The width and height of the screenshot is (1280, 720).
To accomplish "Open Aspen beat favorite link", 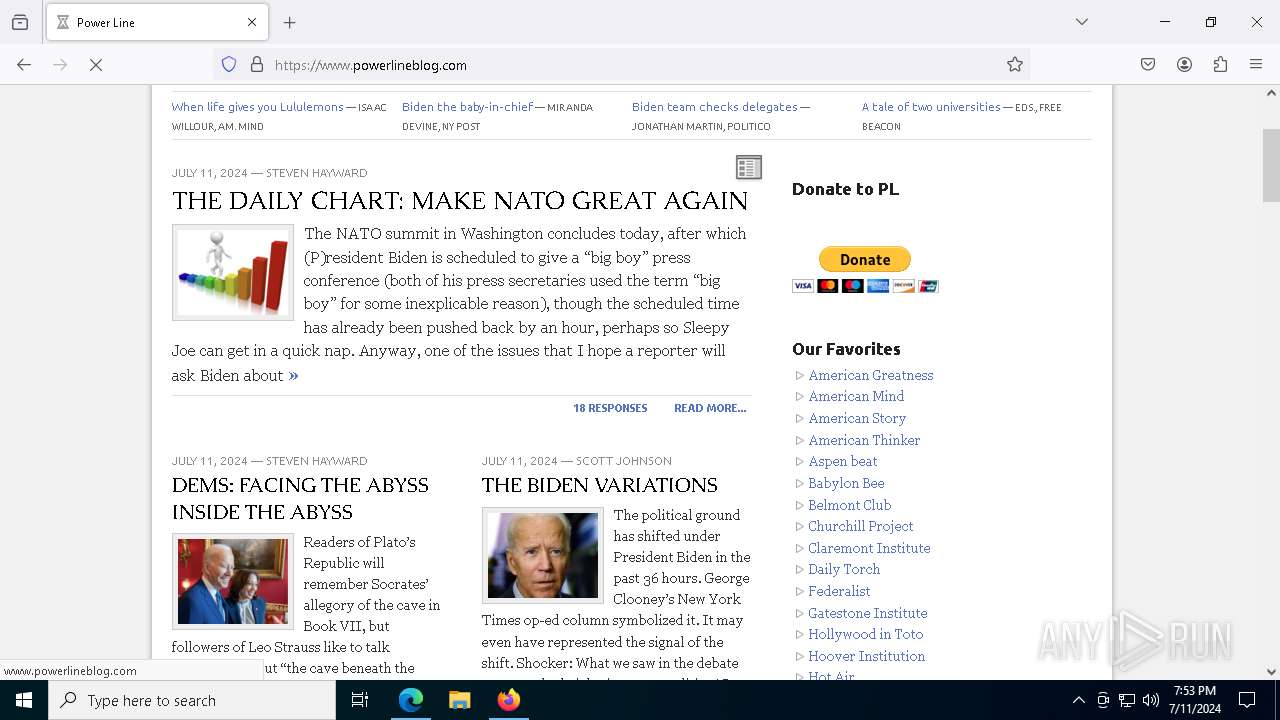I will tap(843, 461).
